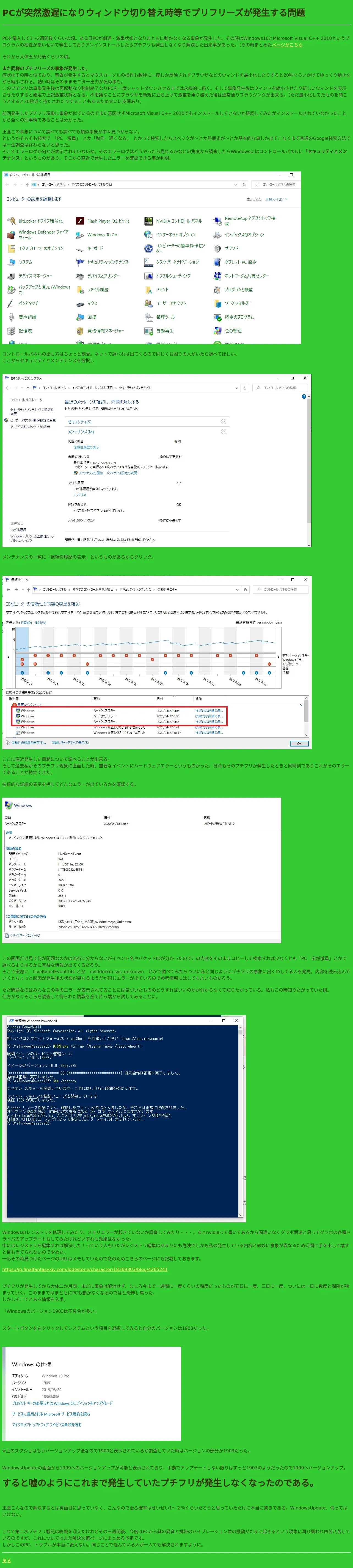Click オンにする link under ファイル履歴
353x1568 pixels.
[80, 494]
